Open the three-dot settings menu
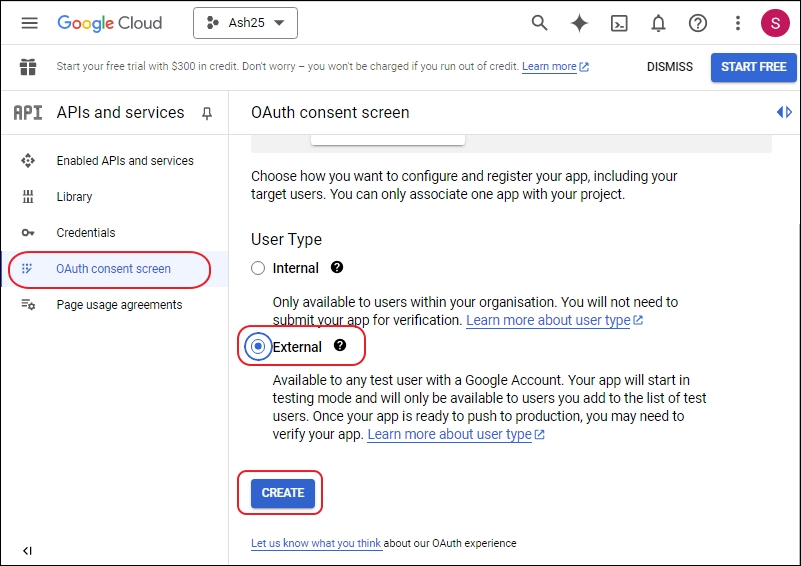Screen dimensions: 801x566 click(x=738, y=23)
